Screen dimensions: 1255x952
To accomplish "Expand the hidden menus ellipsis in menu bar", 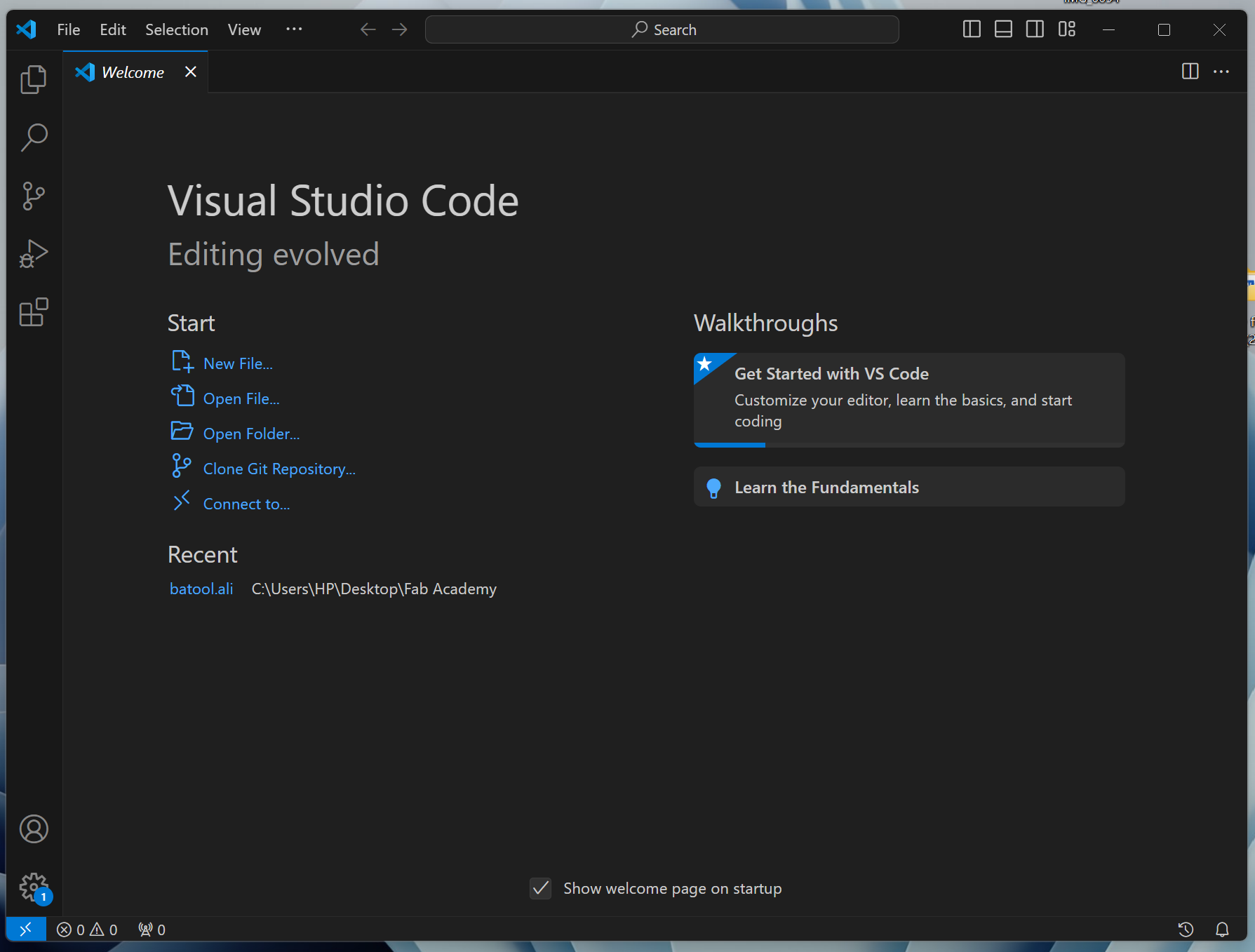I will tap(294, 29).
